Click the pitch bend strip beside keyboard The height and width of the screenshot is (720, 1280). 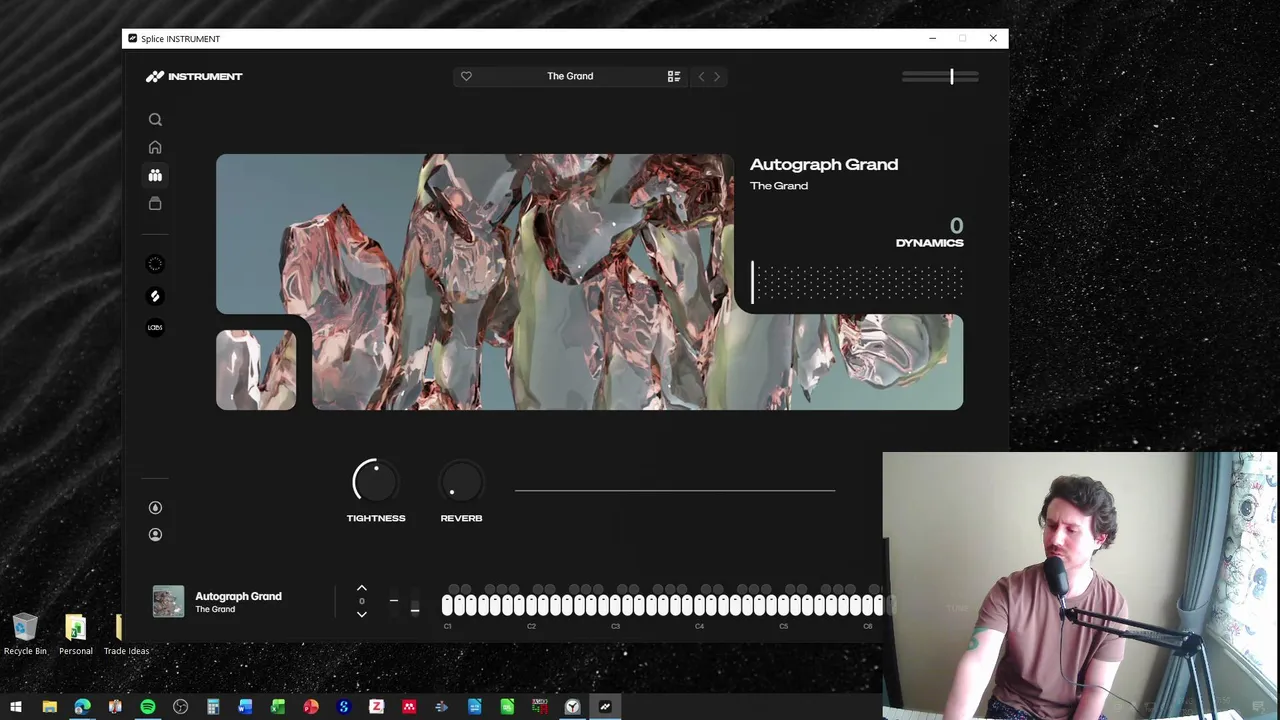(x=394, y=602)
